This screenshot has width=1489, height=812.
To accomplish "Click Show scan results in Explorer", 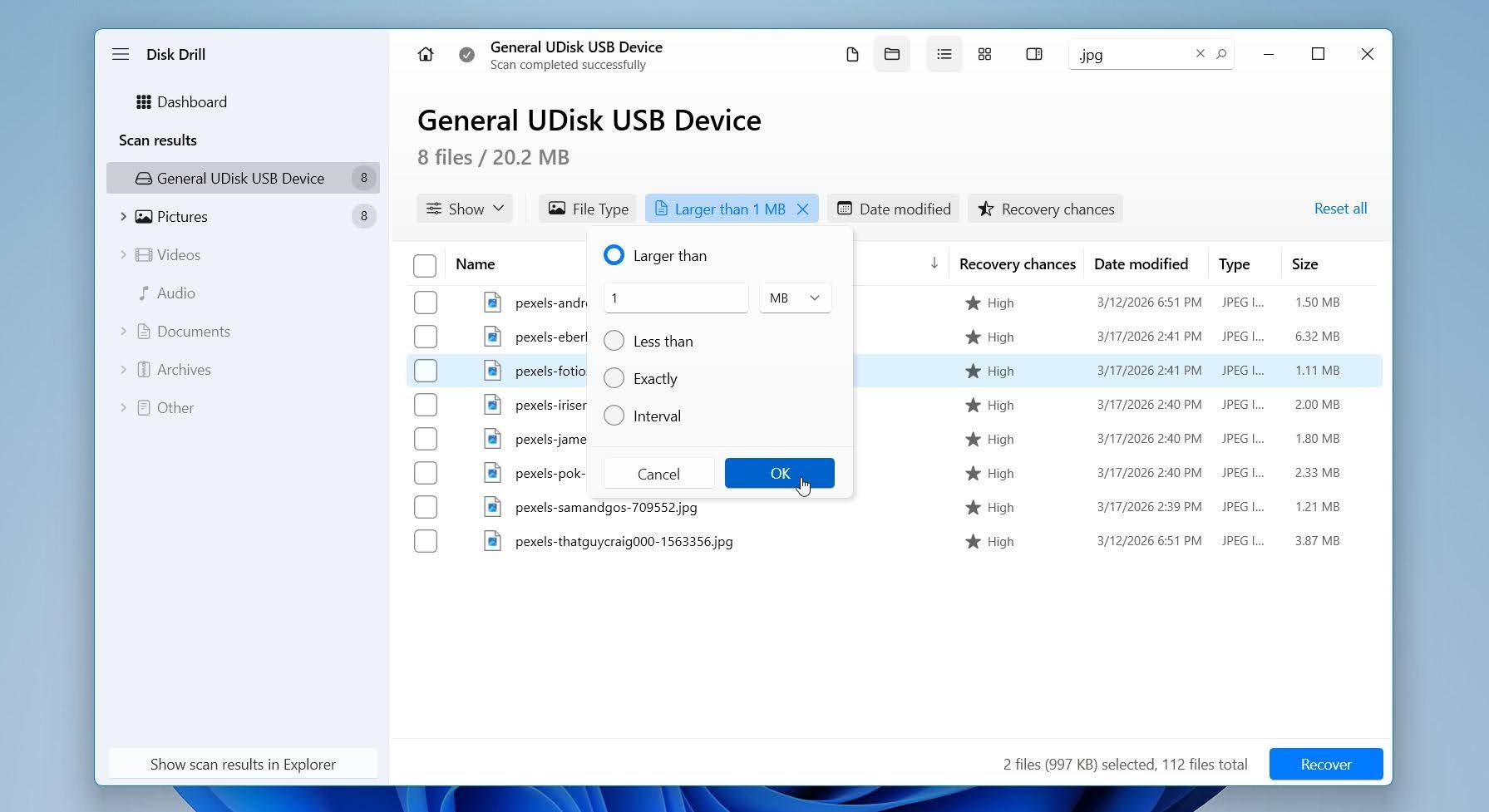I will (x=243, y=764).
